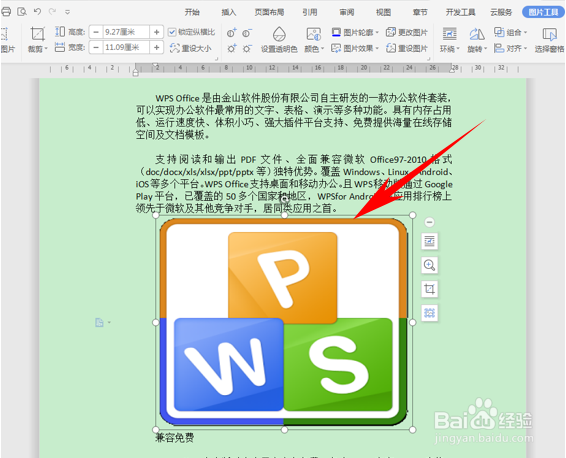Open the quick access toolbar customize arrow
The width and height of the screenshot is (566, 458).
pyautogui.click(x=68, y=12)
